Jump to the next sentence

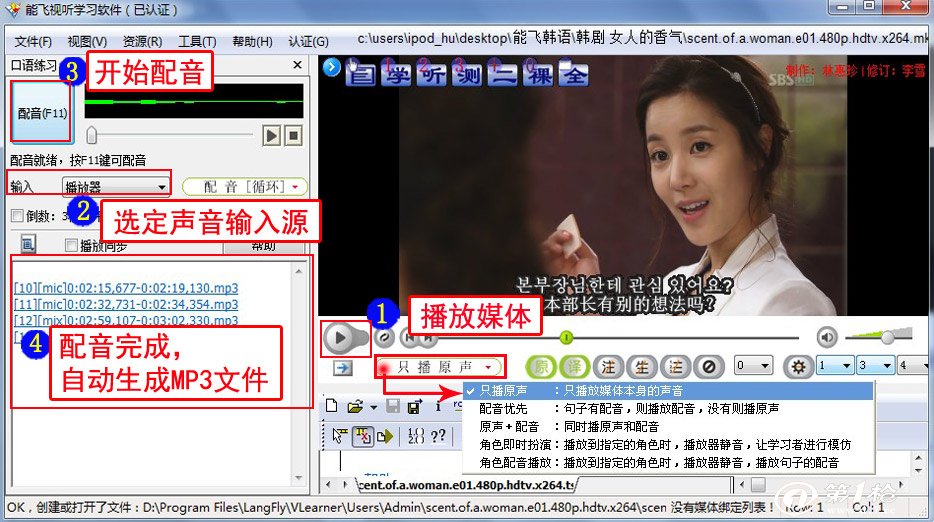pyautogui.click(x=428, y=338)
